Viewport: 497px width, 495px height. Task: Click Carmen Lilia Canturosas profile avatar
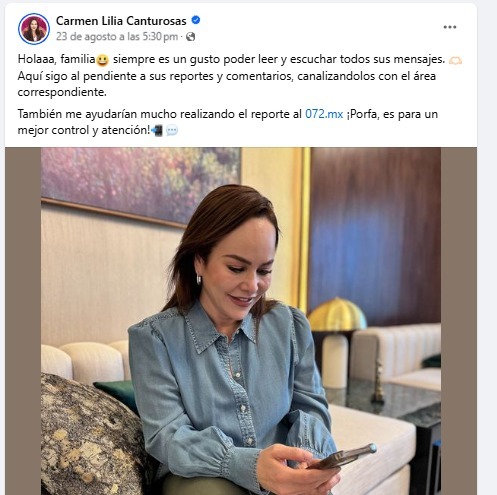(34, 29)
